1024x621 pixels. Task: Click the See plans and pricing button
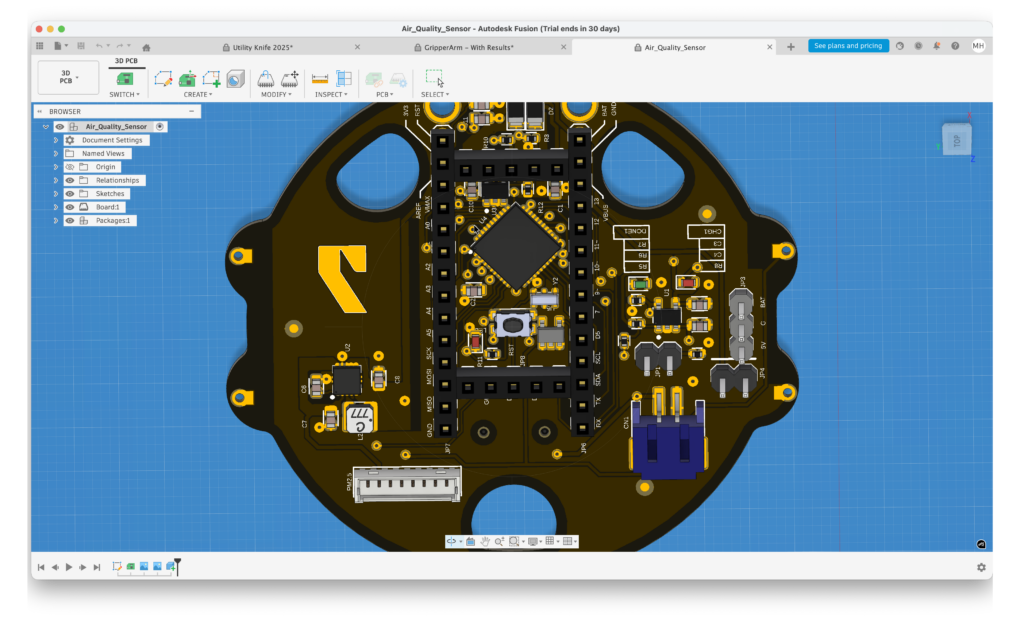coord(848,45)
